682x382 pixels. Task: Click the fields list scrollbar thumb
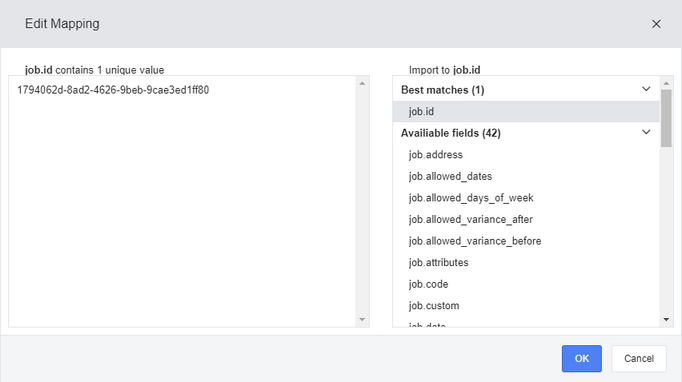[x=666, y=118]
